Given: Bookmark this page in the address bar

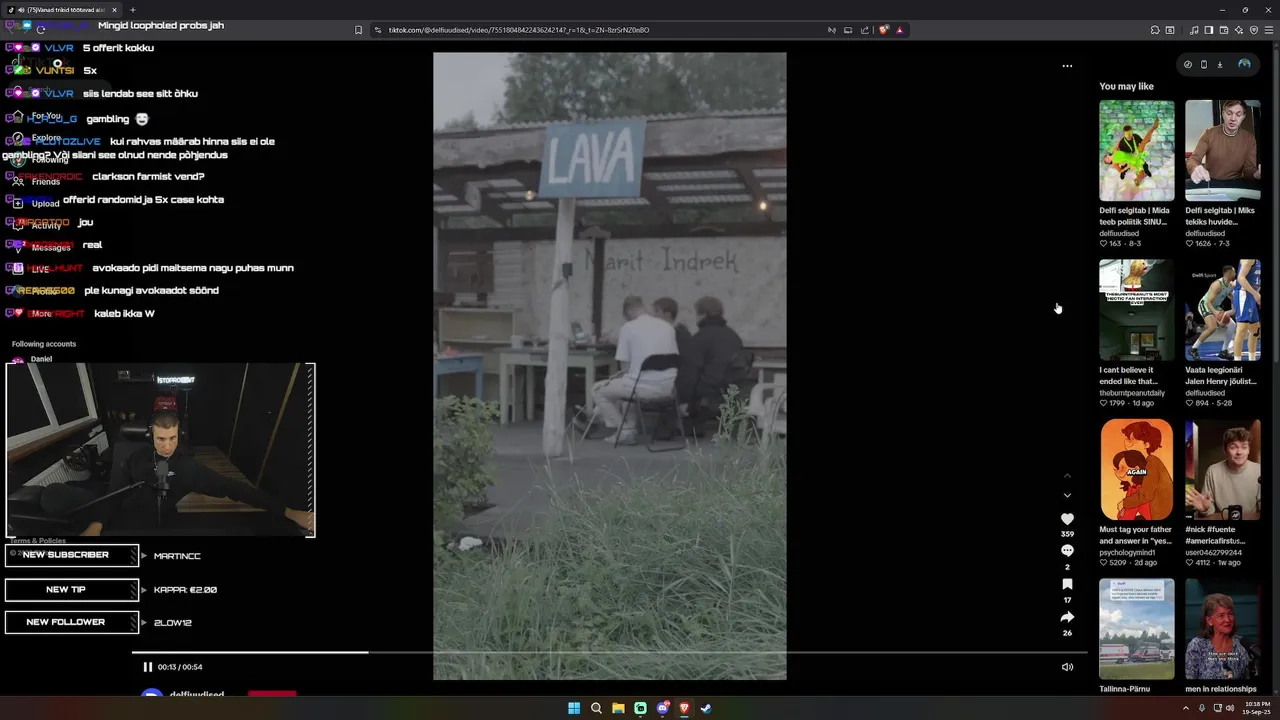Looking at the screenshot, I should coord(358,30).
